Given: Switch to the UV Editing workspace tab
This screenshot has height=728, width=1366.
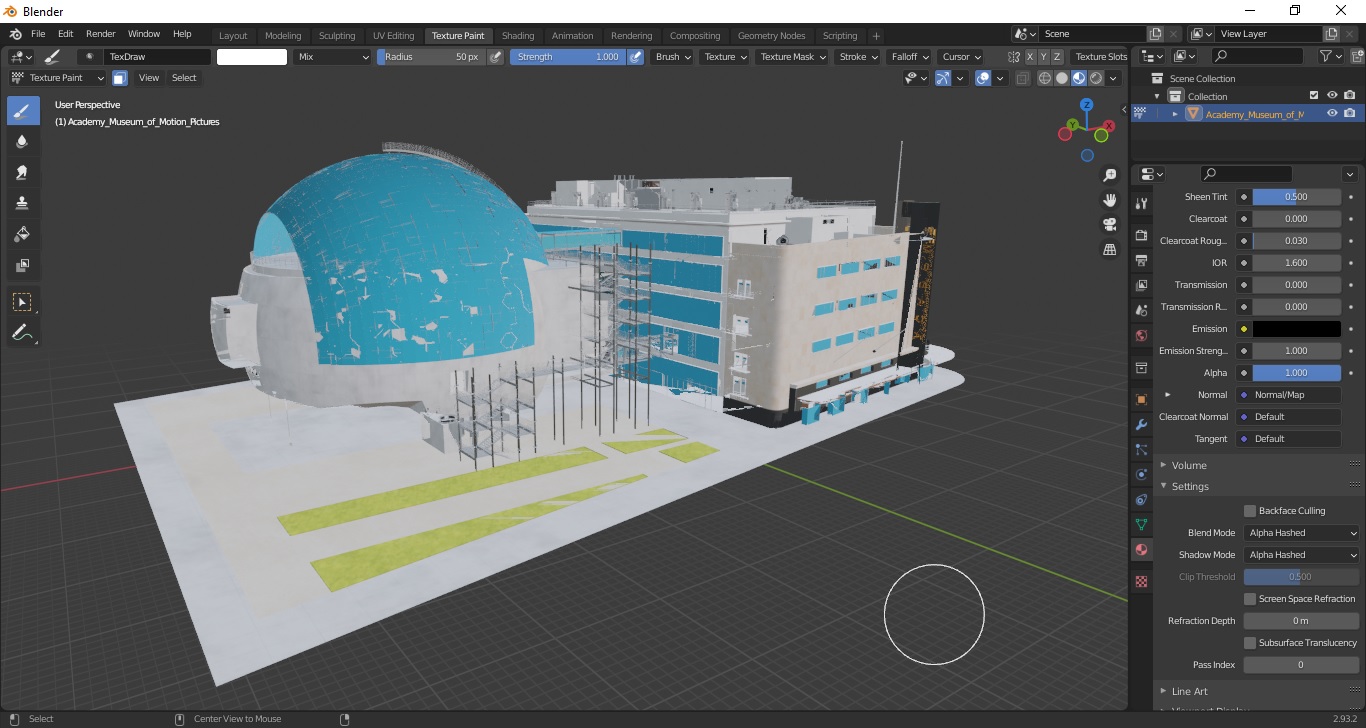Looking at the screenshot, I should (x=393, y=36).
